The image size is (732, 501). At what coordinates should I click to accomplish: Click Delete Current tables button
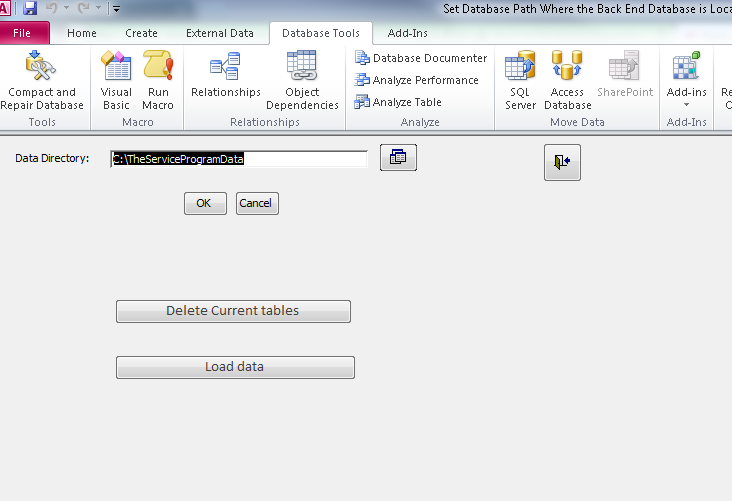233,311
